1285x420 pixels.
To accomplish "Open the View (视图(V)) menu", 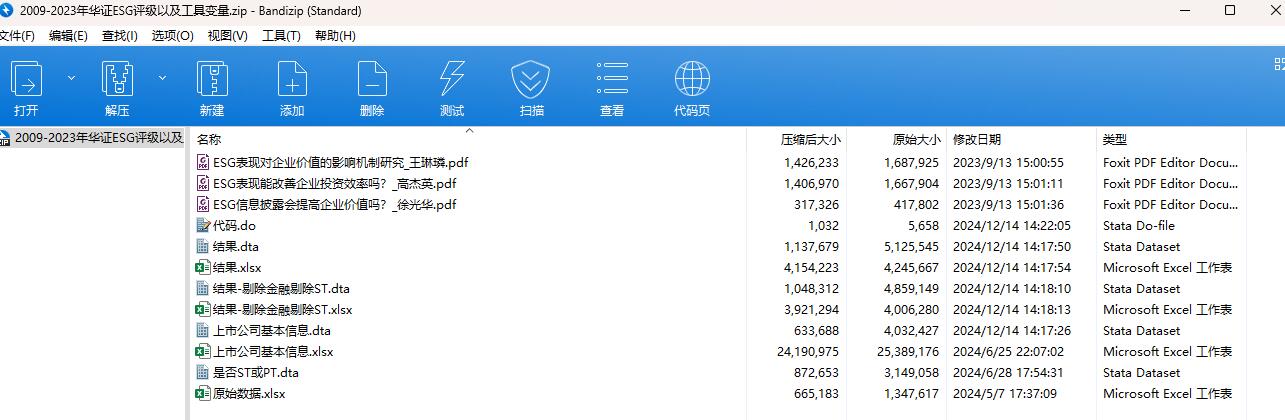I will coord(227,35).
